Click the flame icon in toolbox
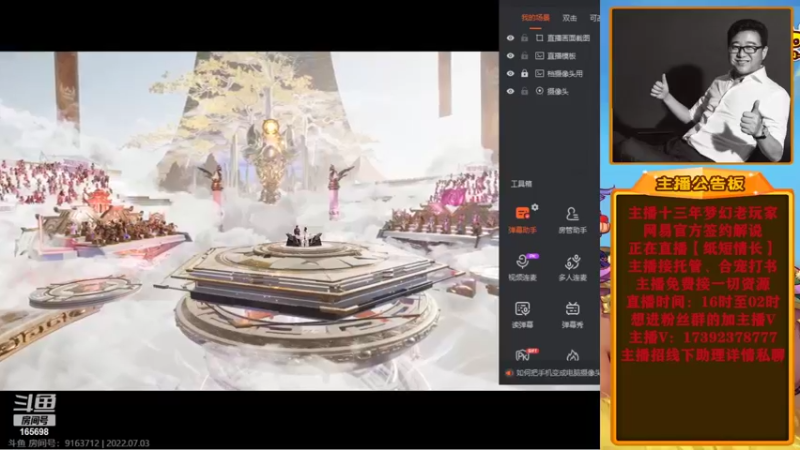 click(x=572, y=355)
